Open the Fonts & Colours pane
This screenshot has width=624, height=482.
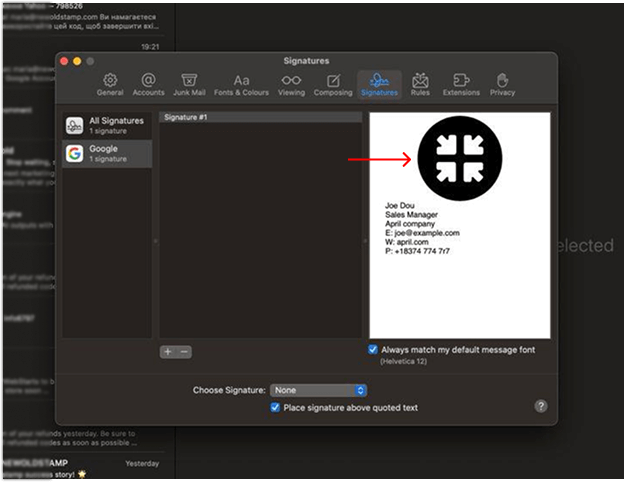pyautogui.click(x=242, y=85)
